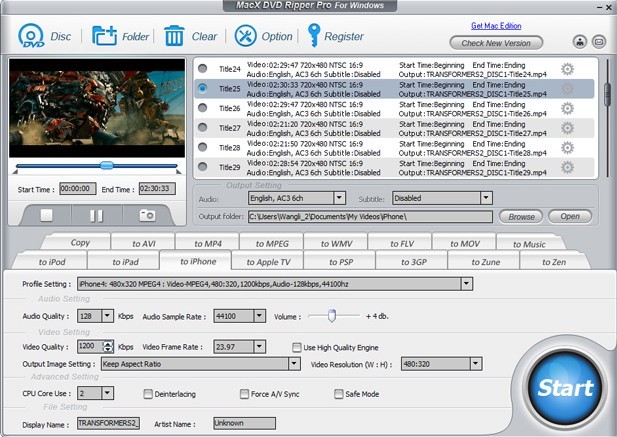Open the Folder import icon
The width and height of the screenshot is (617, 437).
[104, 36]
